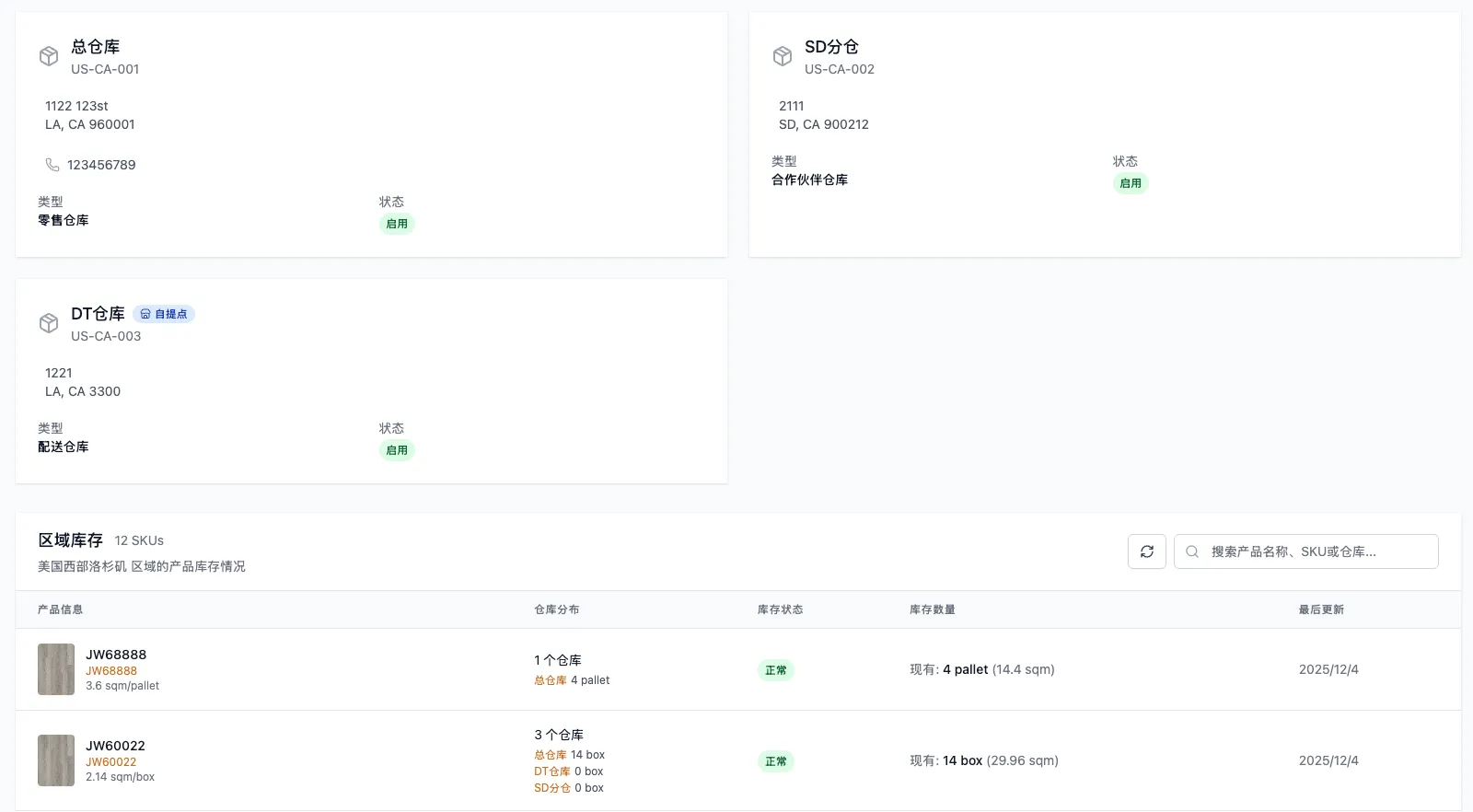Click the 2.14 sqm/box spec text
Viewport: 1473px width, 812px height.
[121, 777]
